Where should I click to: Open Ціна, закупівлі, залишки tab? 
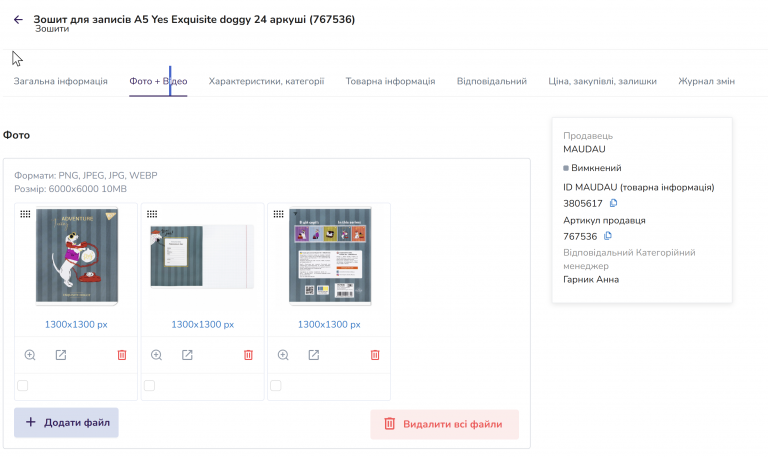pos(602,81)
